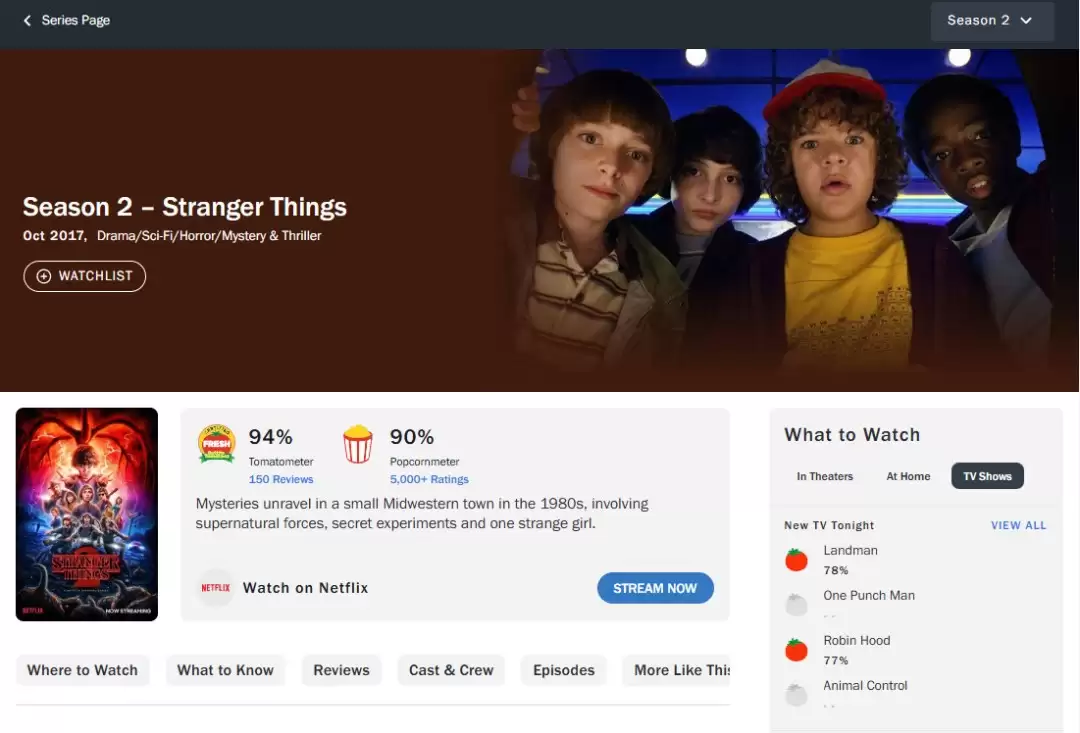The height and width of the screenshot is (733, 1080).
Task: Open the 5,000+ Ratings link
Action: pos(429,479)
